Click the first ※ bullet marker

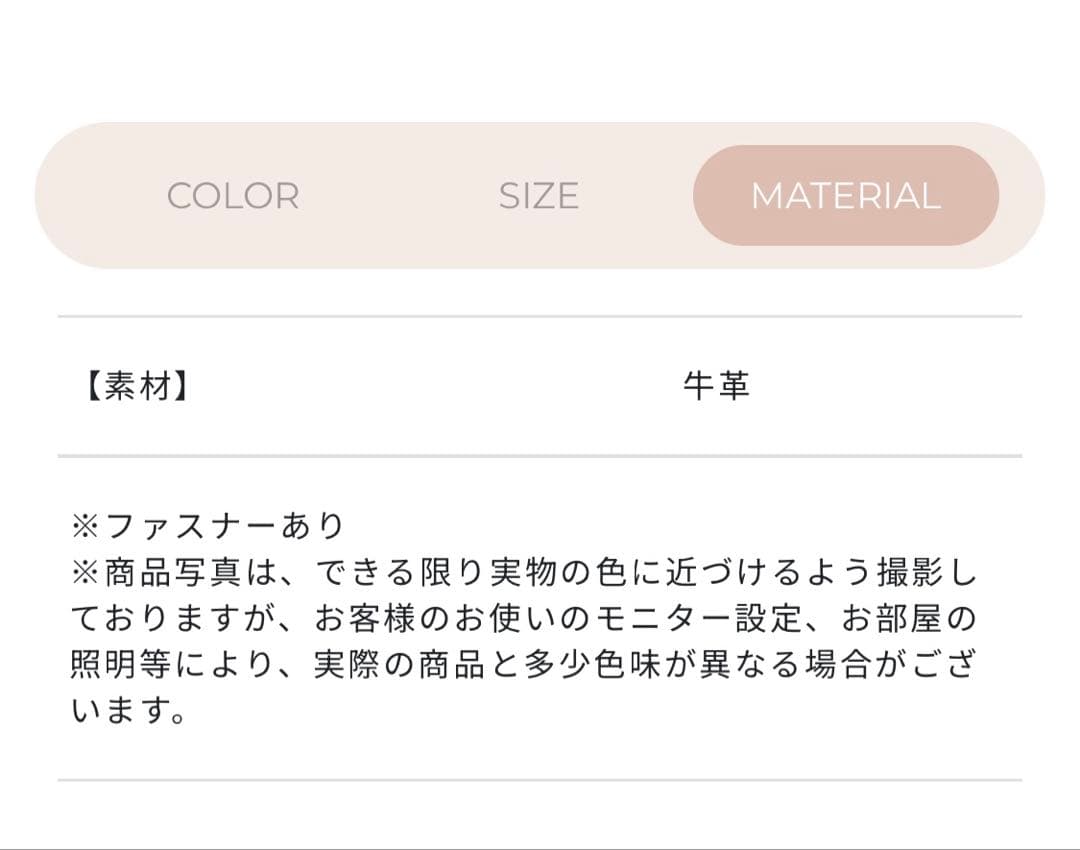pos(86,521)
